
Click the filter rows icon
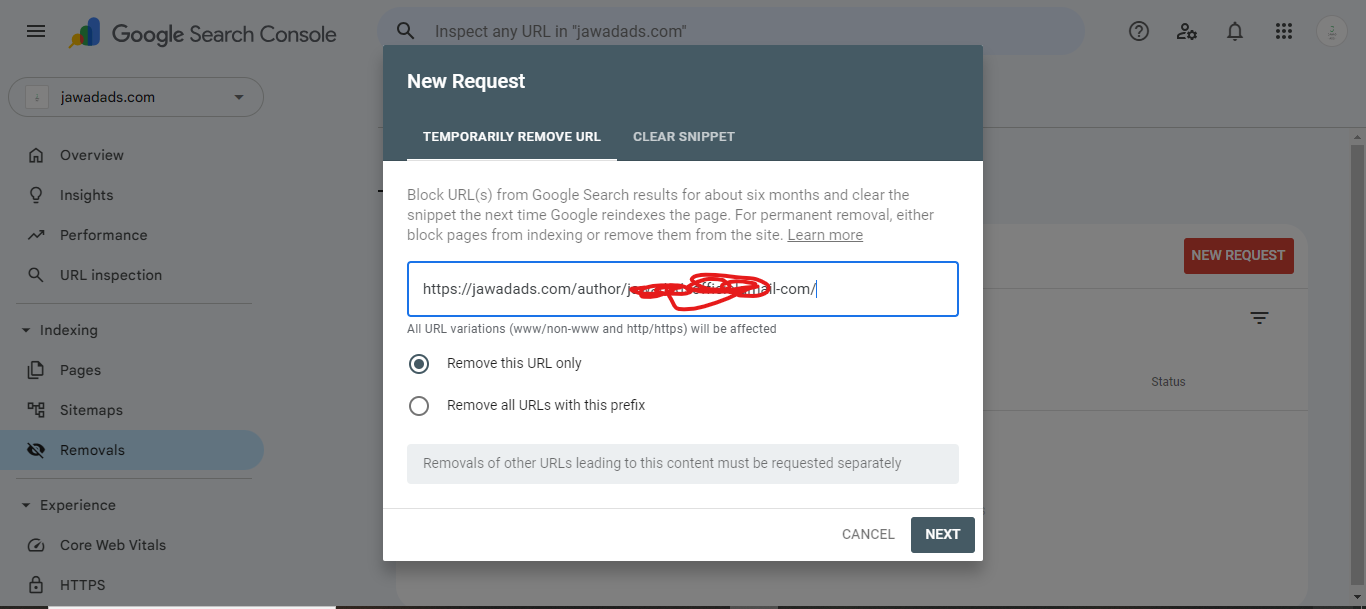click(1259, 318)
